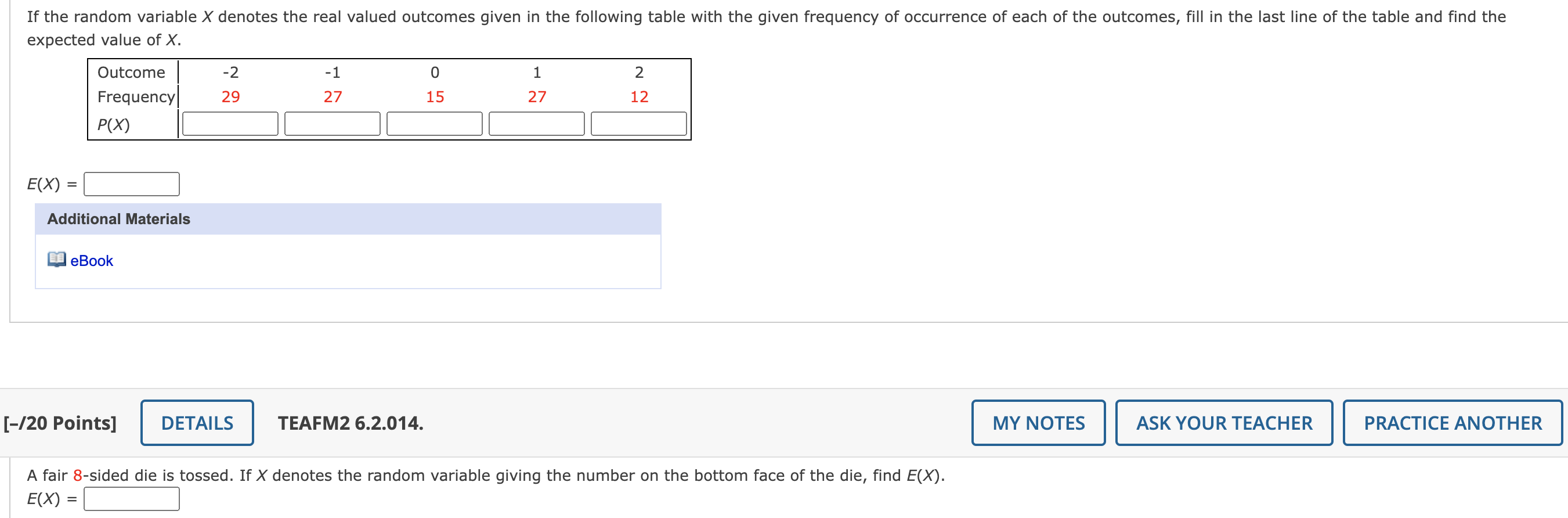
Task: Click the P(X) input for outcome 0
Action: pyautogui.click(x=435, y=124)
